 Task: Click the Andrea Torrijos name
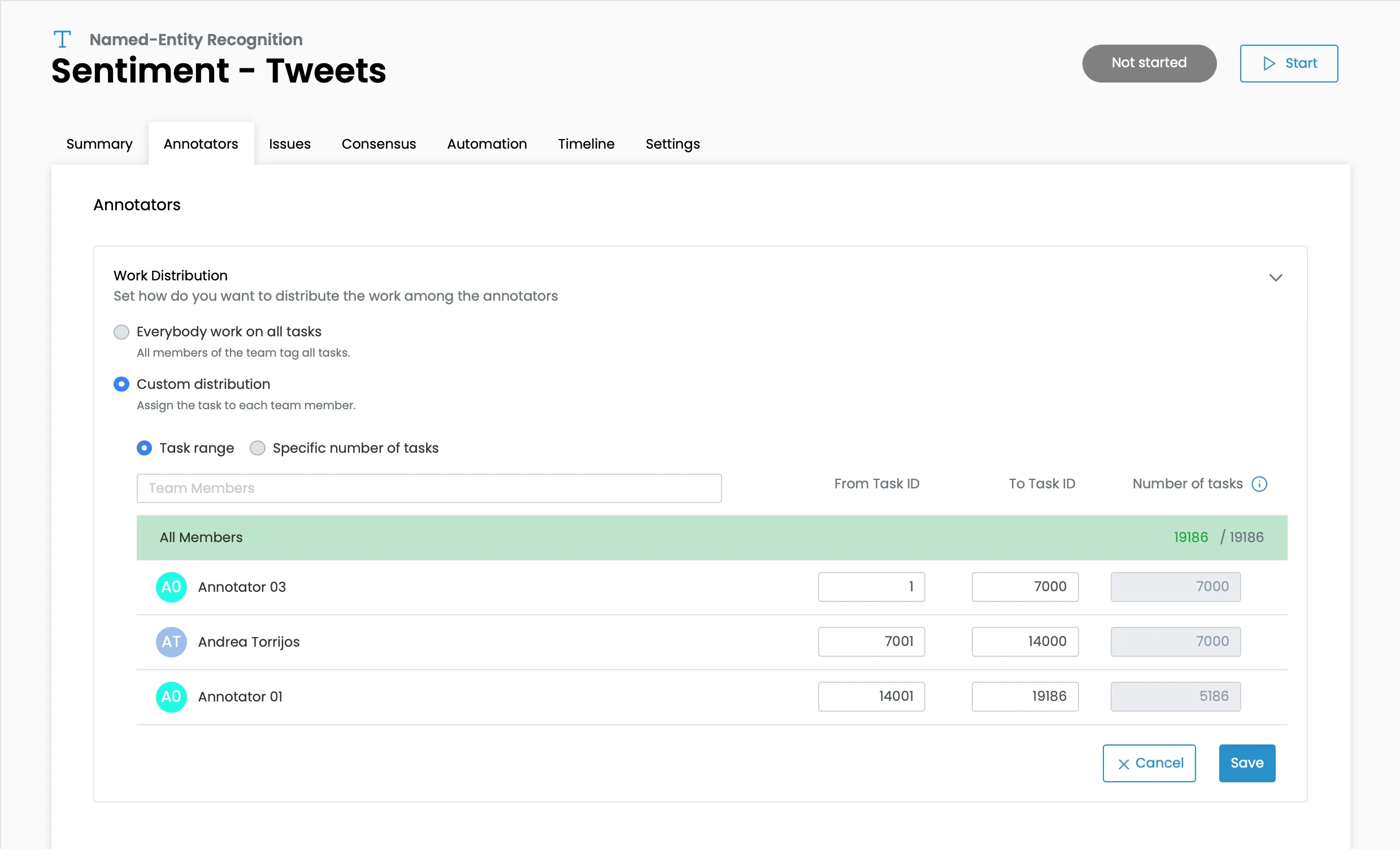(249, 642)
